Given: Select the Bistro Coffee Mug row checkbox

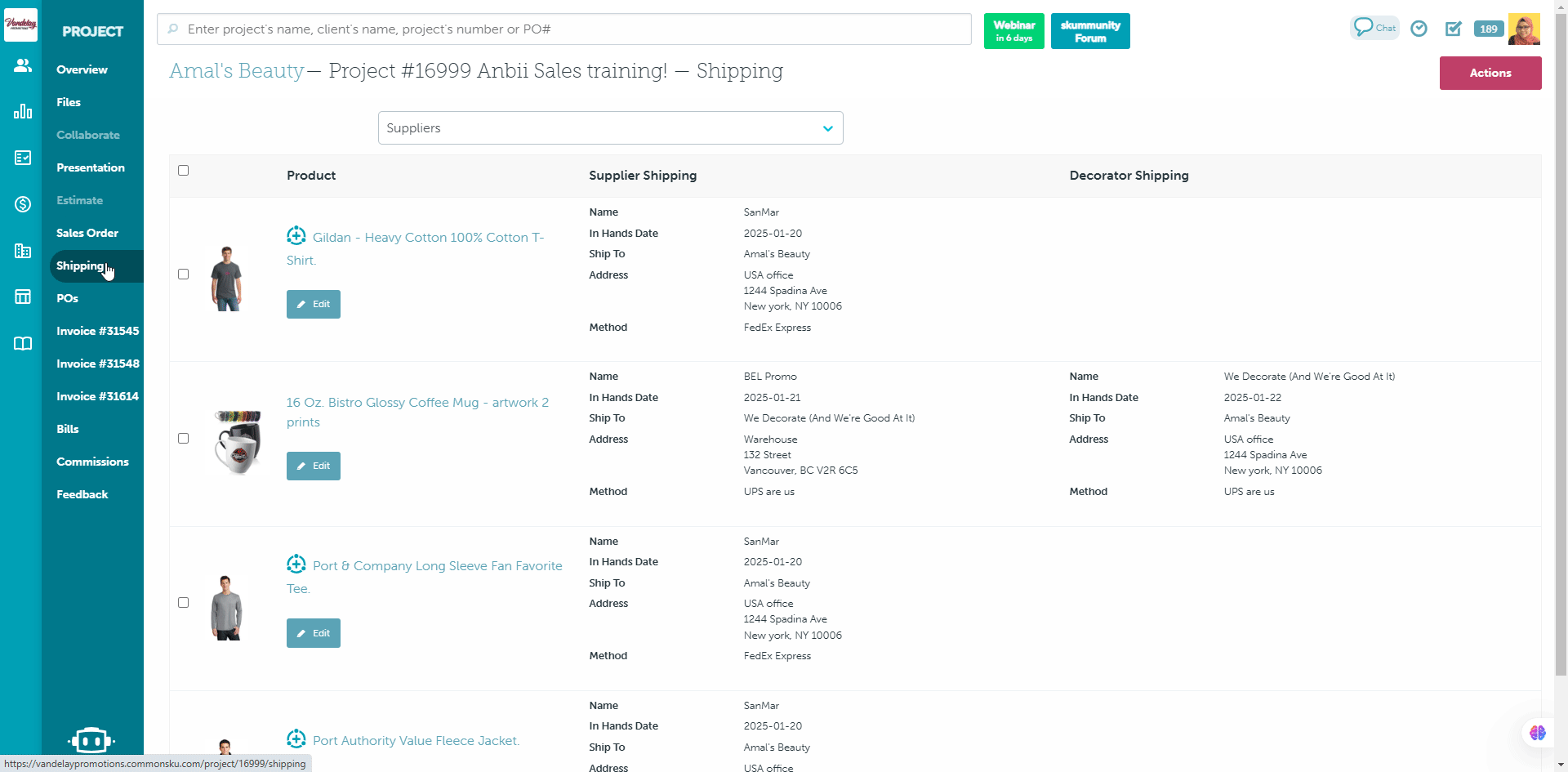Looking at the screenshot, I should pos(184,439).
